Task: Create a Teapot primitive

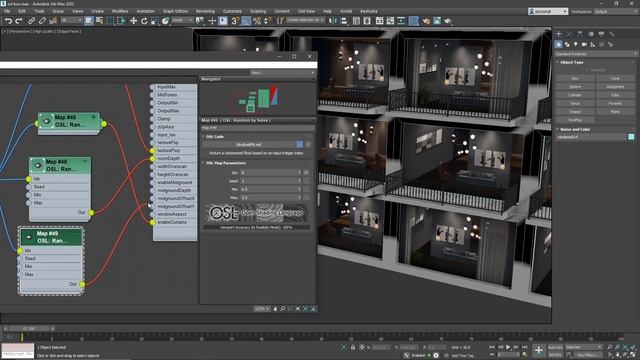Action: click(575, 112)
